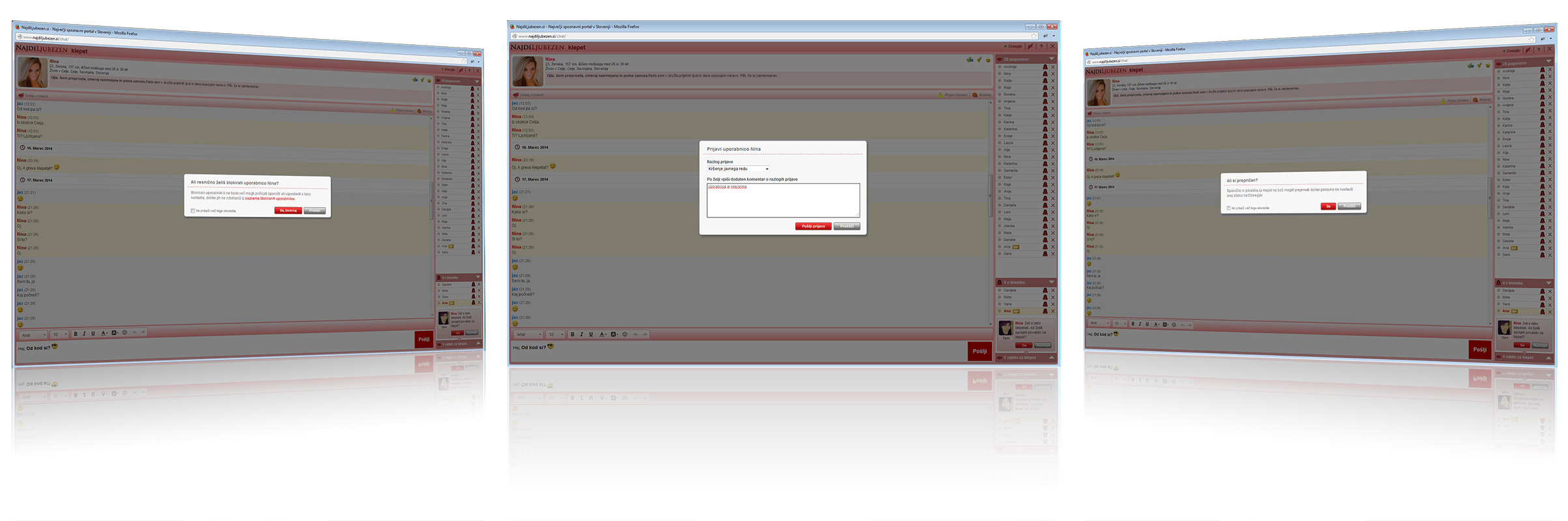Click Blokiraj icon in middle window chat header
This screenshot has width=1568, height=521.
tap(975, 95)
